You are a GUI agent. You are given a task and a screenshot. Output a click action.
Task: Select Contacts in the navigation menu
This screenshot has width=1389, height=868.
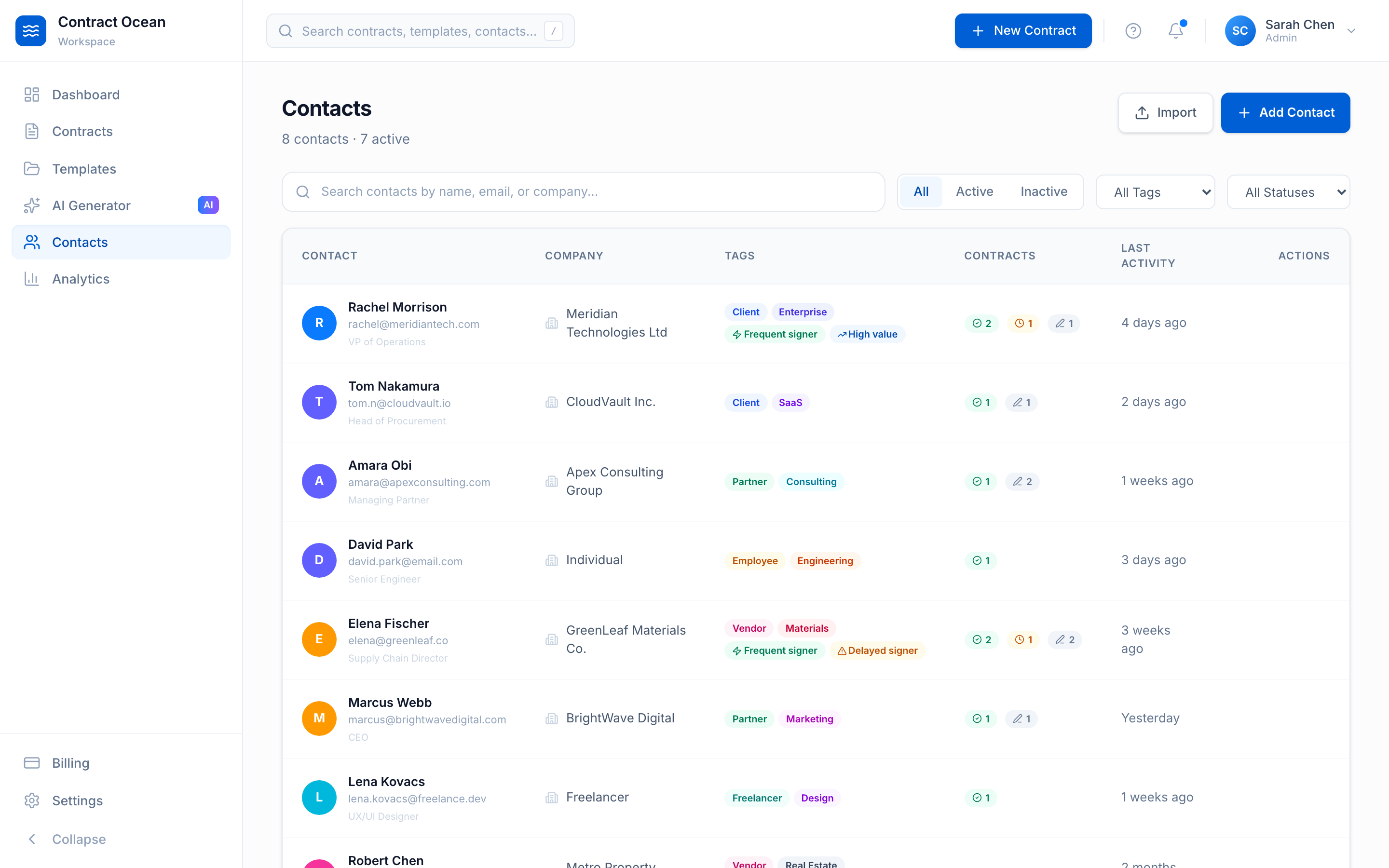[x=80, y=242]
